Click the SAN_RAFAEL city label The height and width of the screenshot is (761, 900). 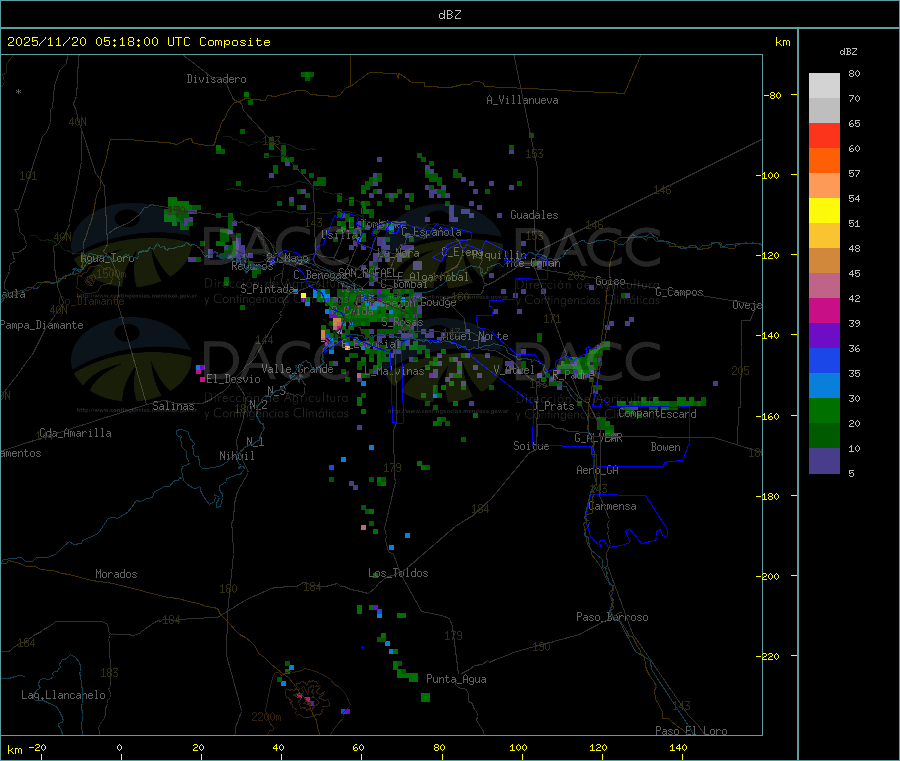367,273
